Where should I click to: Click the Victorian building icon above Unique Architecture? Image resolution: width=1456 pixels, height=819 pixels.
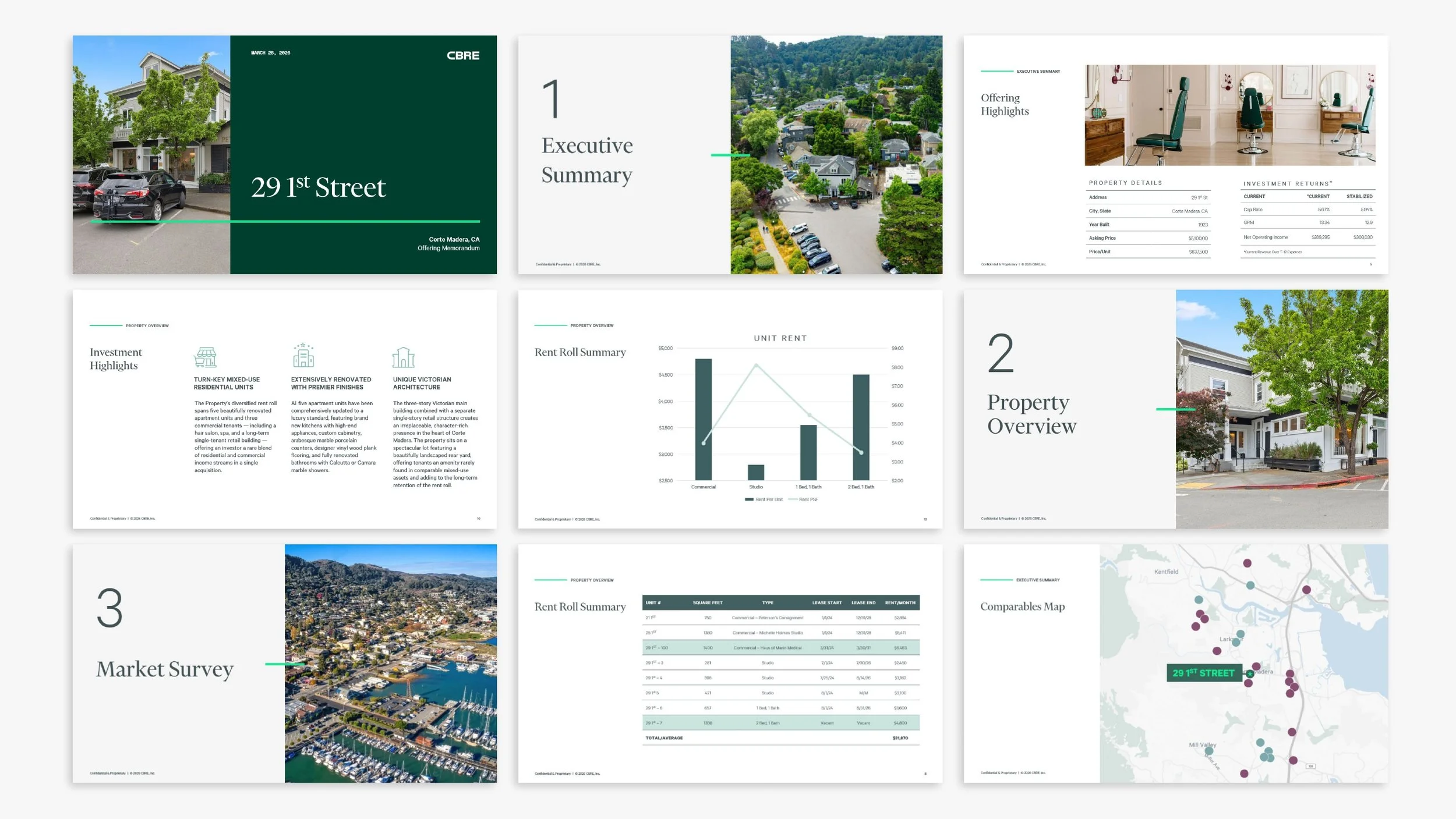point(404,357)
